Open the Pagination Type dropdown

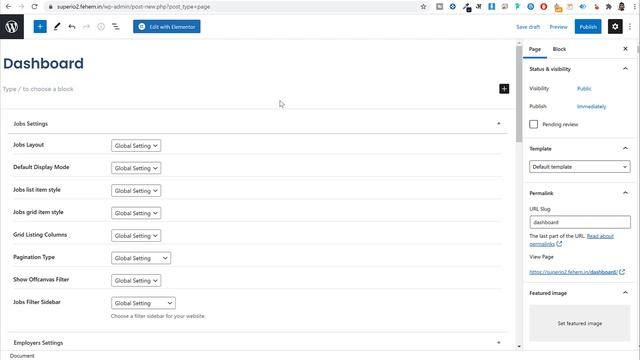[141, 258]
